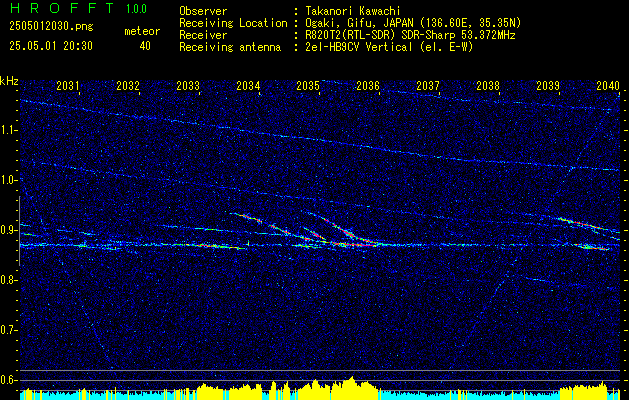Click time marker 2040
Viewport: 629px width, 400px height.
point(608,85)
